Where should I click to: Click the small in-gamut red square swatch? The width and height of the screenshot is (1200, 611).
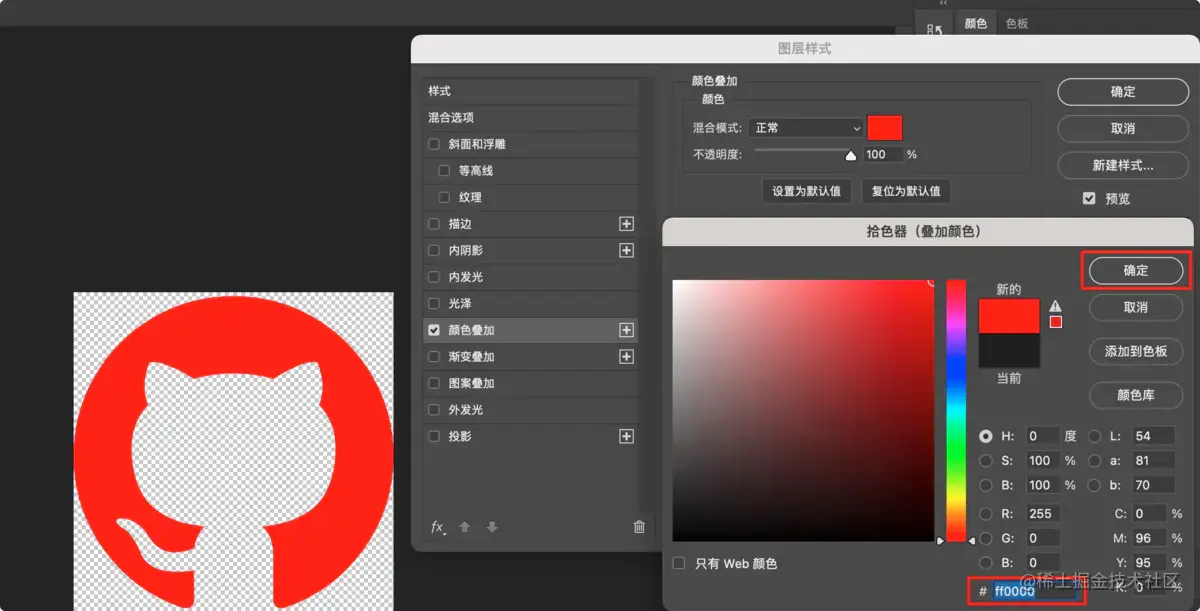click(1055, 322)
